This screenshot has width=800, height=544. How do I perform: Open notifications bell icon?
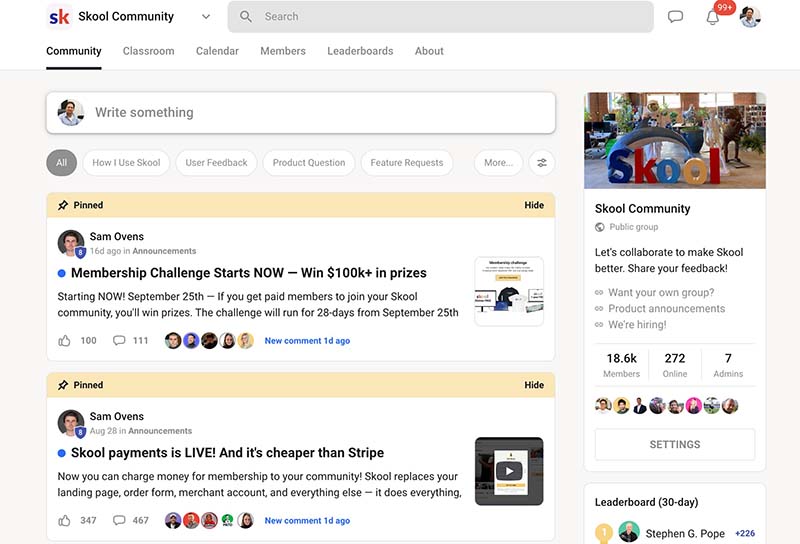713,17
